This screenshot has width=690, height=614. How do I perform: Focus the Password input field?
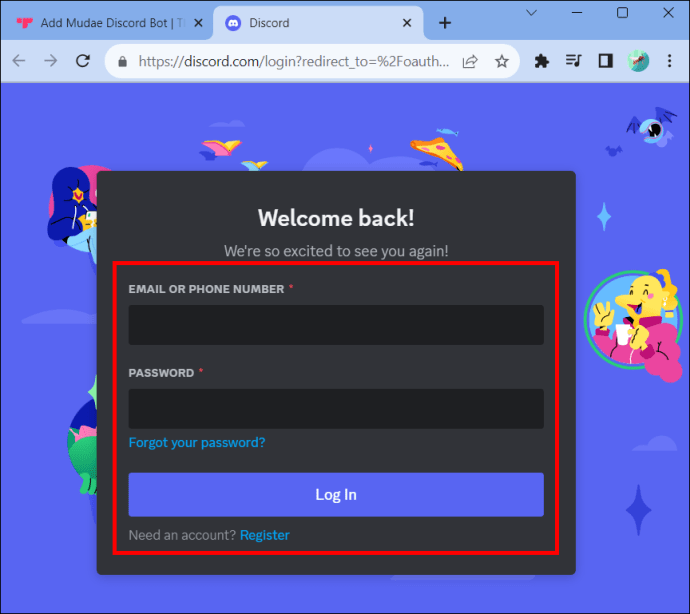click(x=336, y=408)
